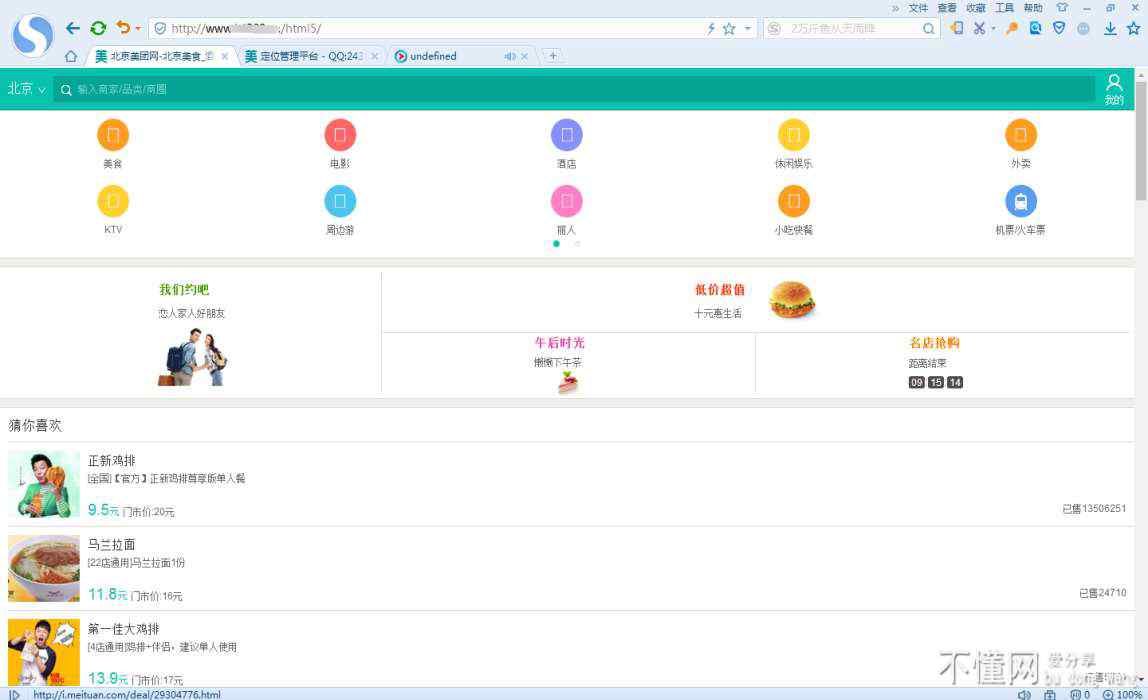Click the page zoom 100% control

tap(1122, 694)
